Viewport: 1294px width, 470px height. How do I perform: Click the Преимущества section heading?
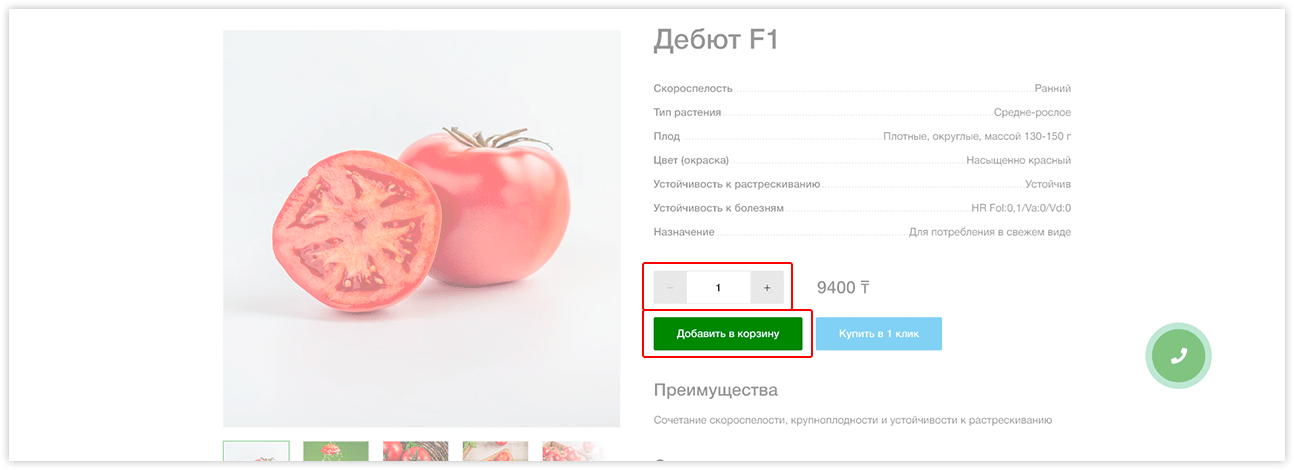tap(716, 390)
